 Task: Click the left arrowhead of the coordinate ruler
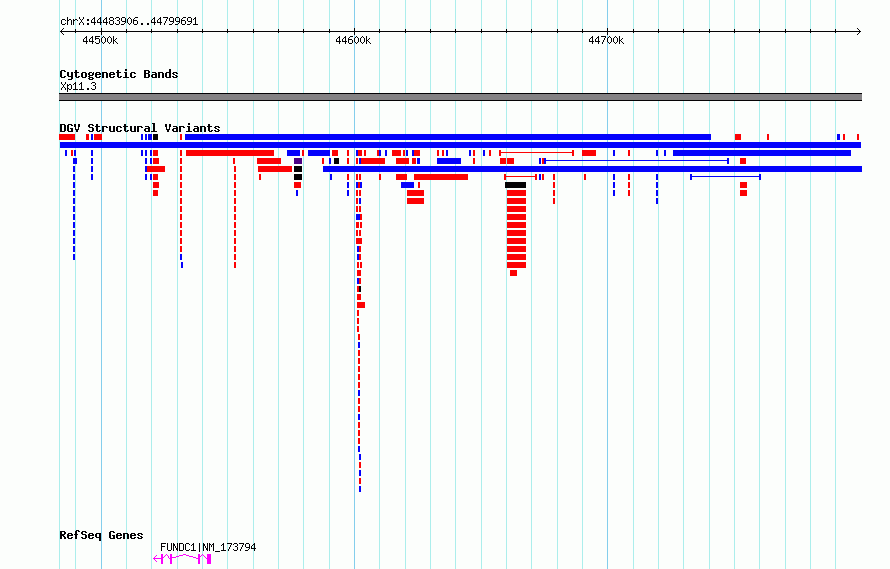[x=62, y=32]
